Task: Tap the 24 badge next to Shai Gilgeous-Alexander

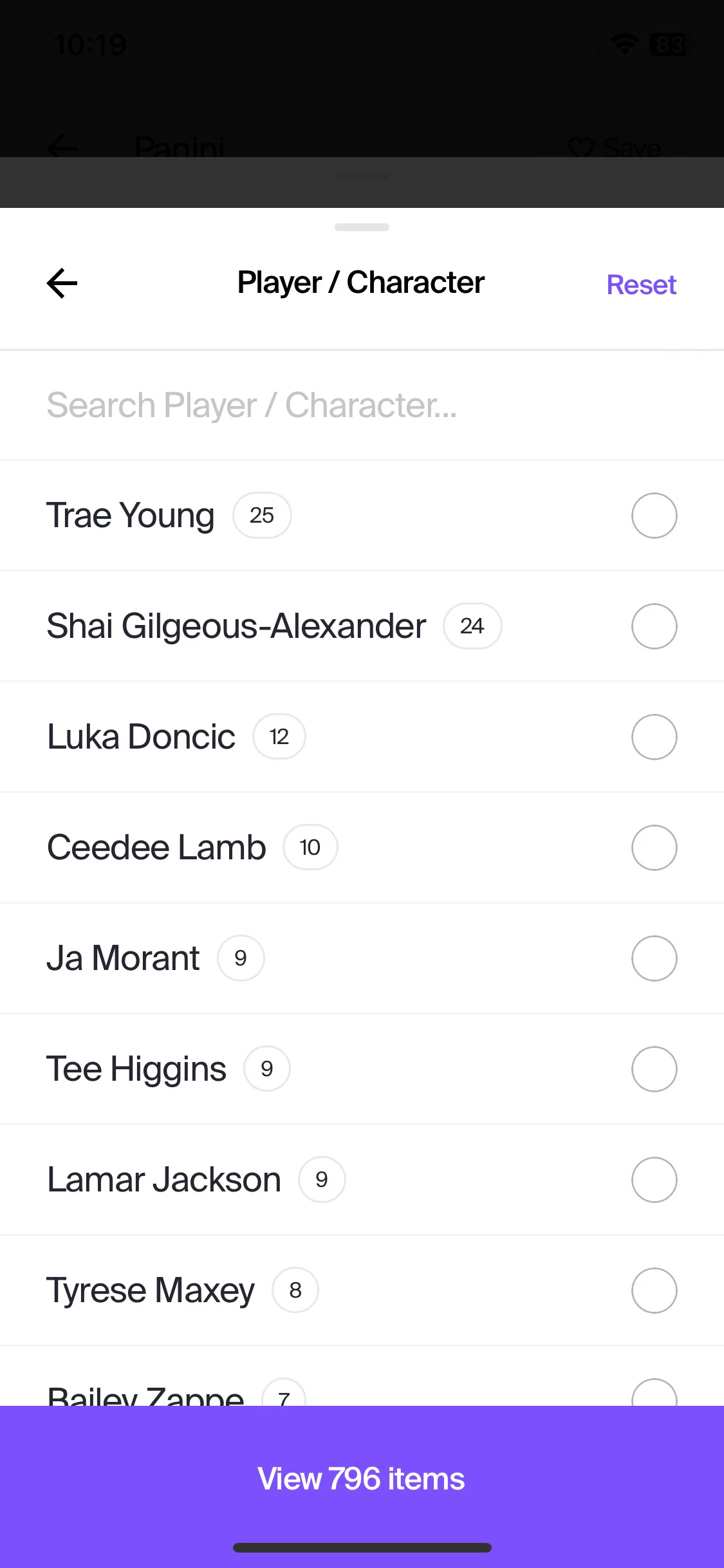Action: click(x=472, y=626)
